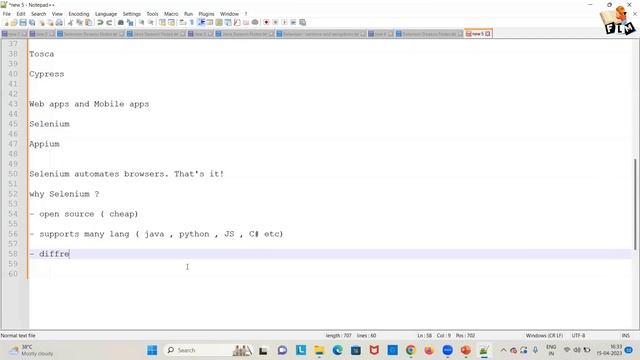The height and width of the screenshot is (360, 640).
Task: Click the Cut scissors toolbar icon
Action: pyautogui.click(x=70, y=22)
